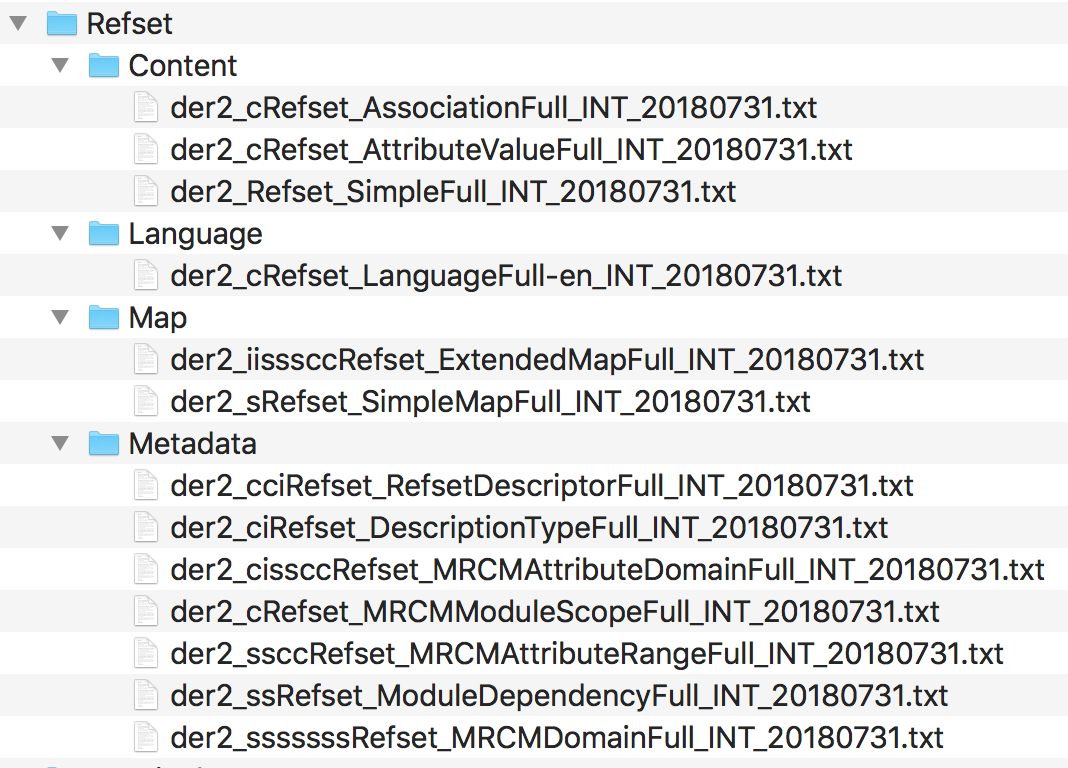Screen dimensions: 1068x768
Task: Collapse the Language folder triangle
Action: [x=61, y=234]
